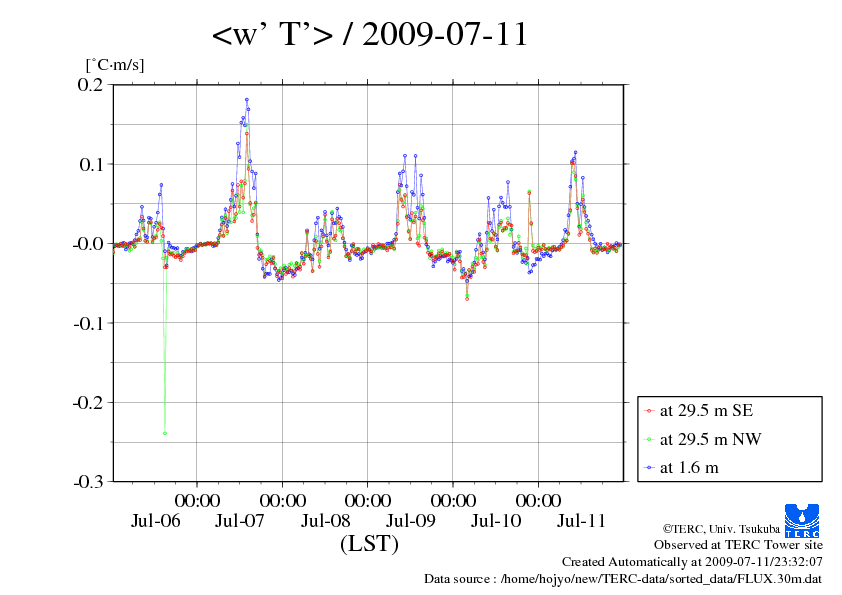
Task: Click the 'Jul-07' date label
Action: [240, 520]
